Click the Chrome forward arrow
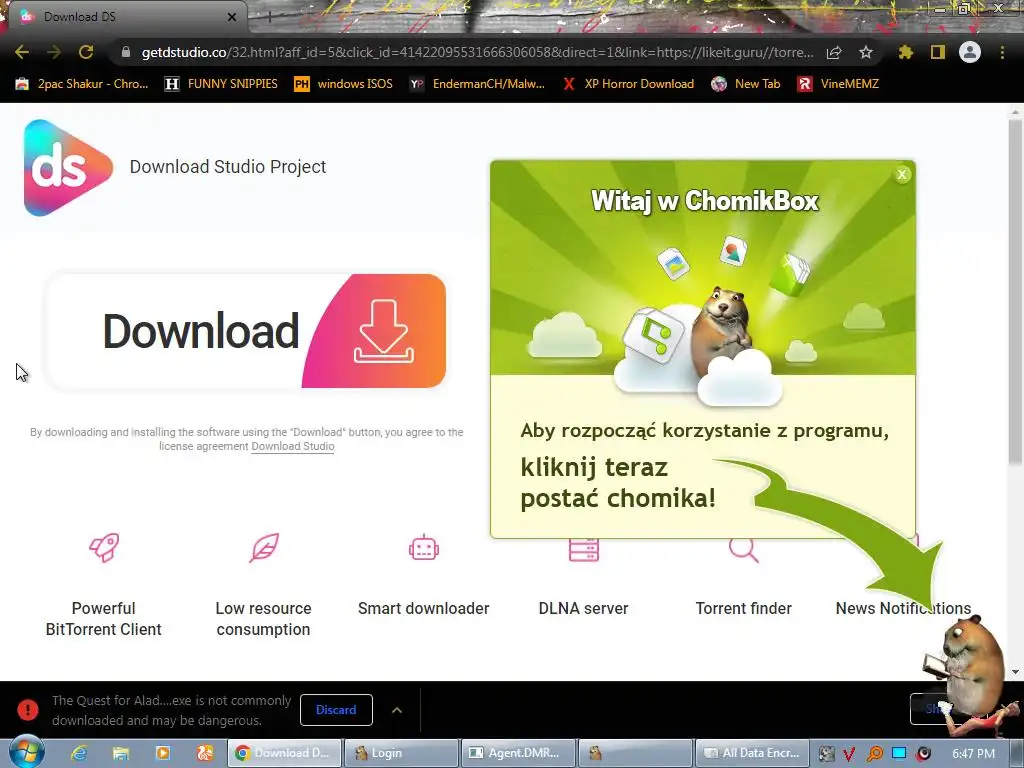The width and height of the screenshot is (1024, 768). tap(54, 52)
